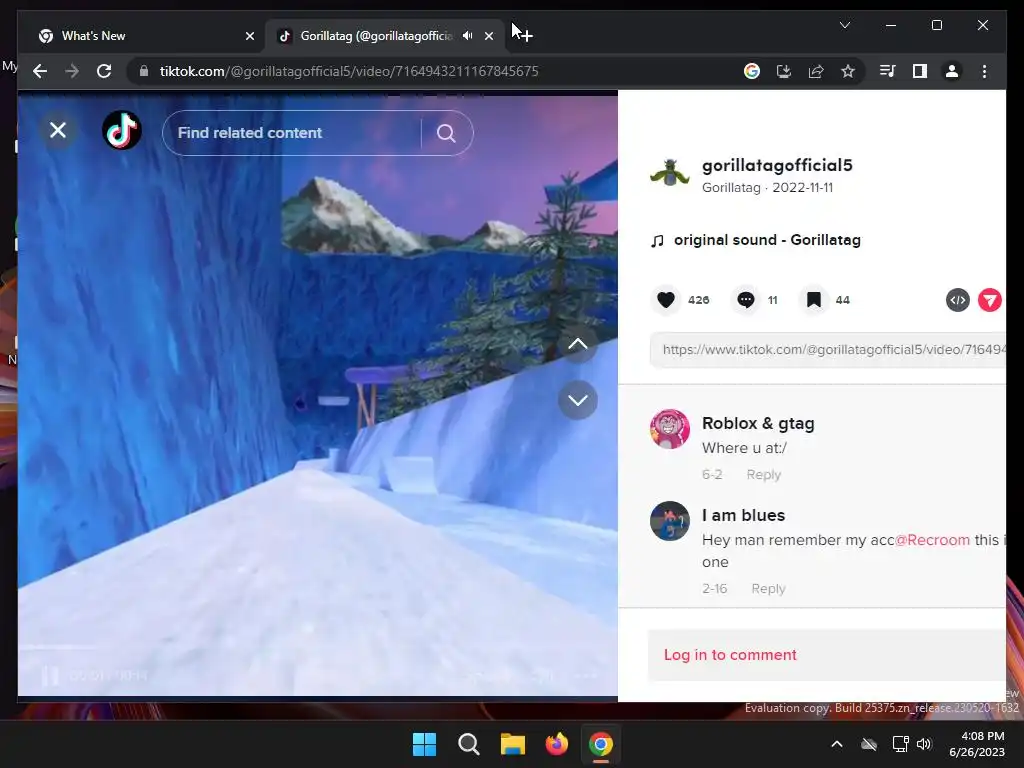Open a new browser tab
1024x768 pixels.
click(x=524, y=35)
